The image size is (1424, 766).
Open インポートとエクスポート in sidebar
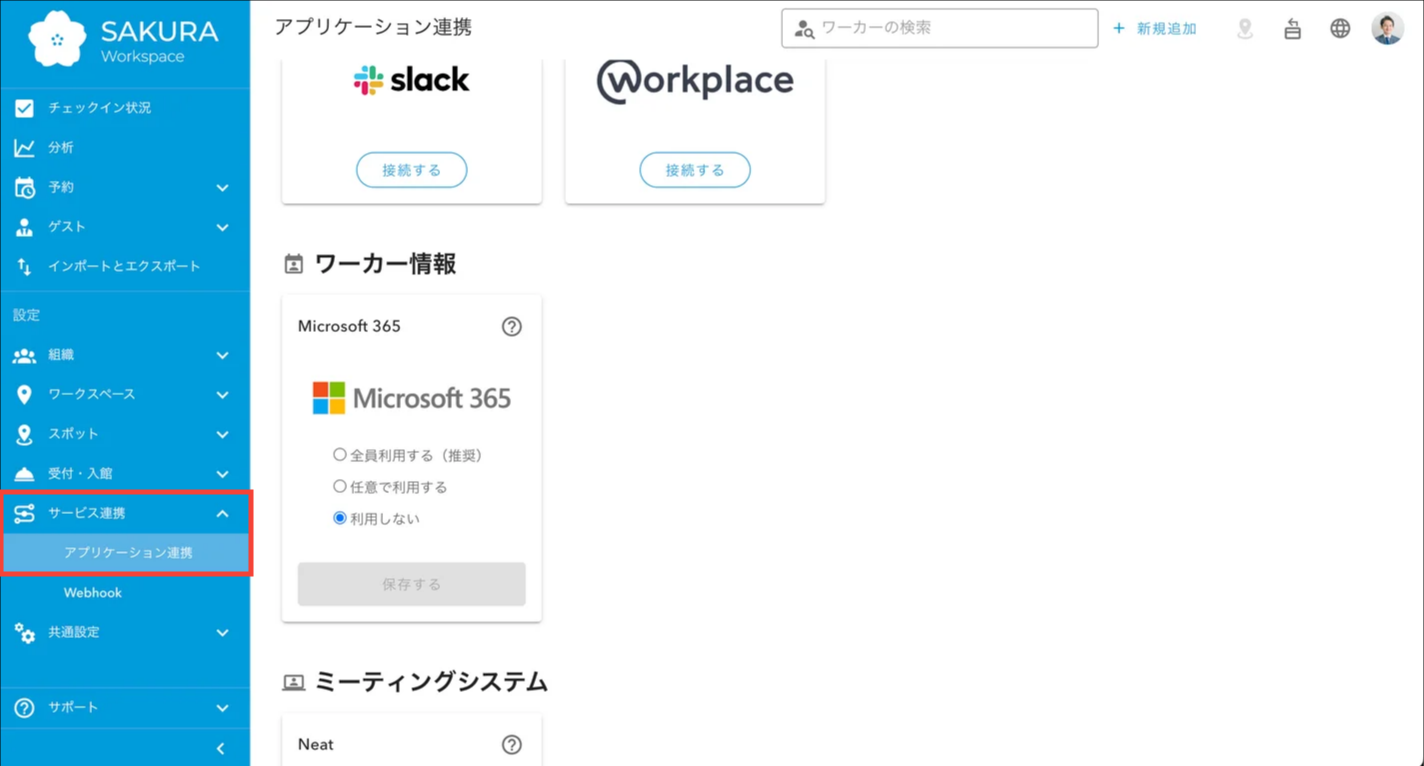pos(124,267)
